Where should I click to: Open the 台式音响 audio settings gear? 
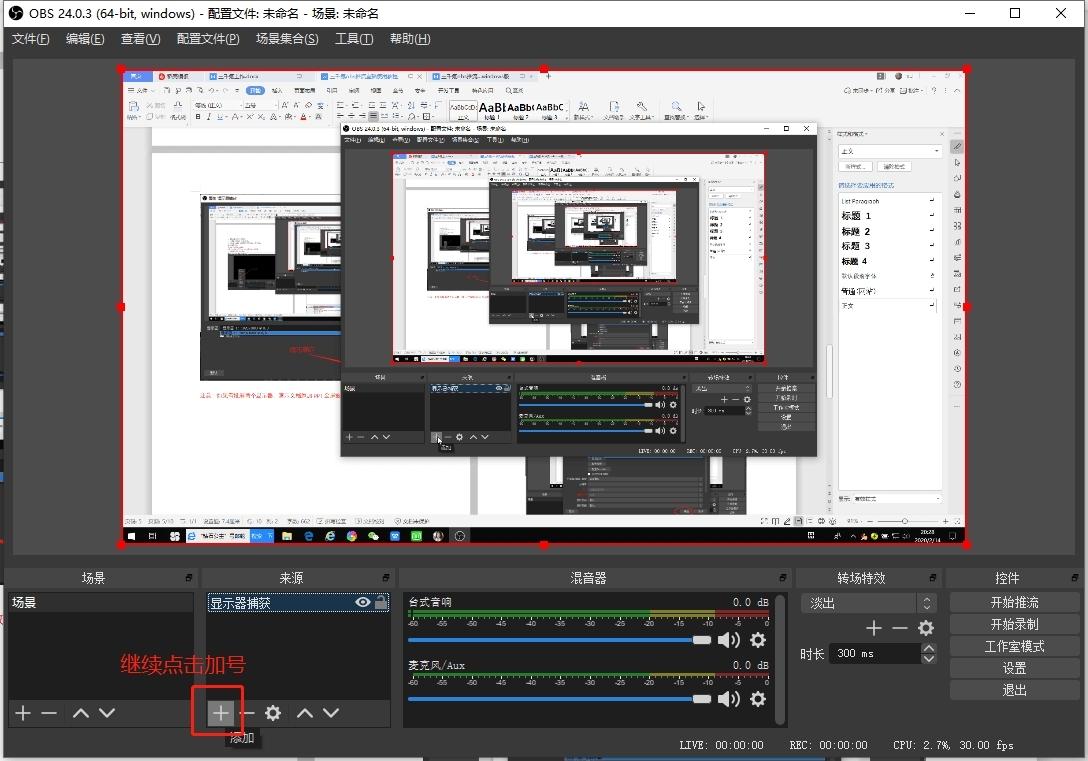[758, 640]
